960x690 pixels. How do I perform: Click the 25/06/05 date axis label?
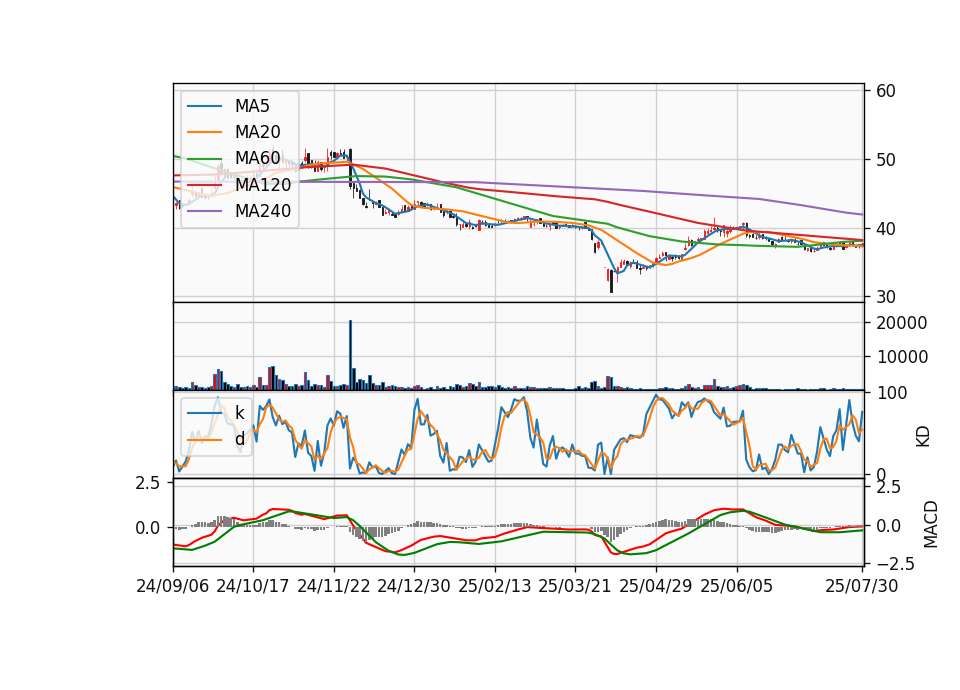pos(736,586)
